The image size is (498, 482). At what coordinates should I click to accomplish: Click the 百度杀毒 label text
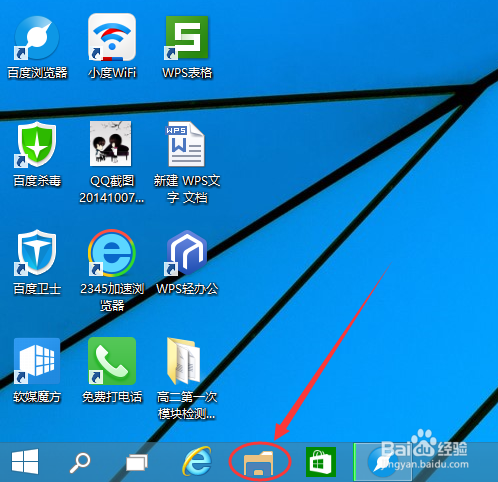tap(37, 181)
